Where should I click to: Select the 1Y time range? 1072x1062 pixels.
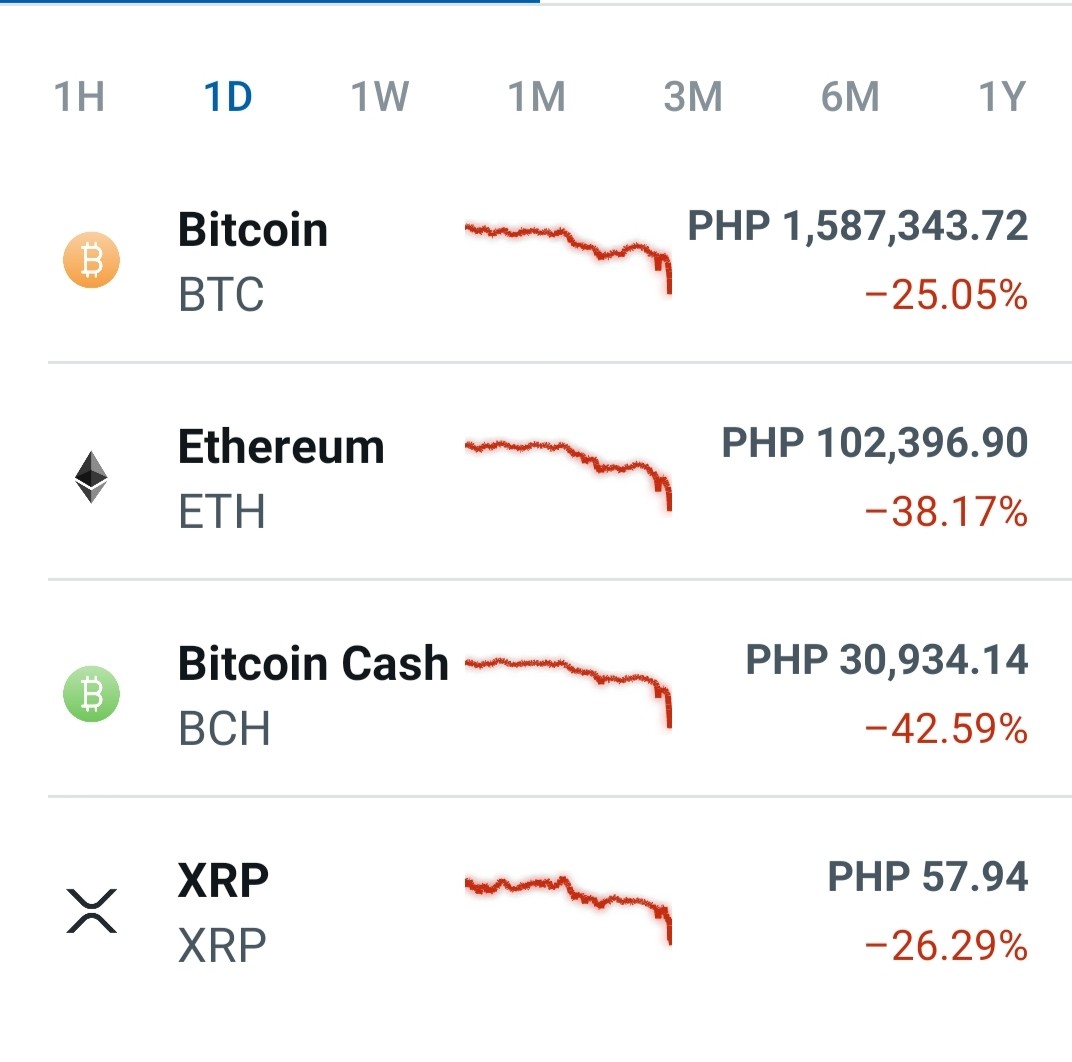(x=1002, y=96)
